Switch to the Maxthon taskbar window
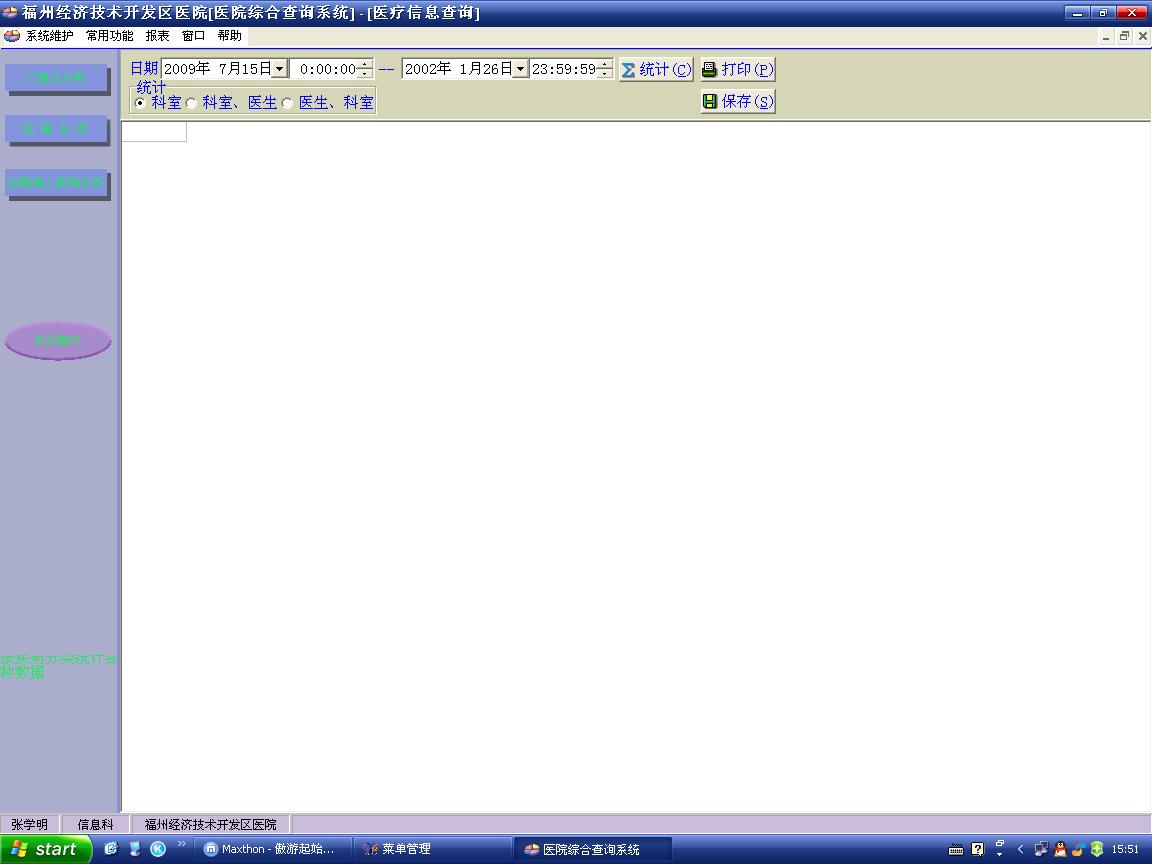The height and width of the screenshot is (864, 1152). point(273,849)
